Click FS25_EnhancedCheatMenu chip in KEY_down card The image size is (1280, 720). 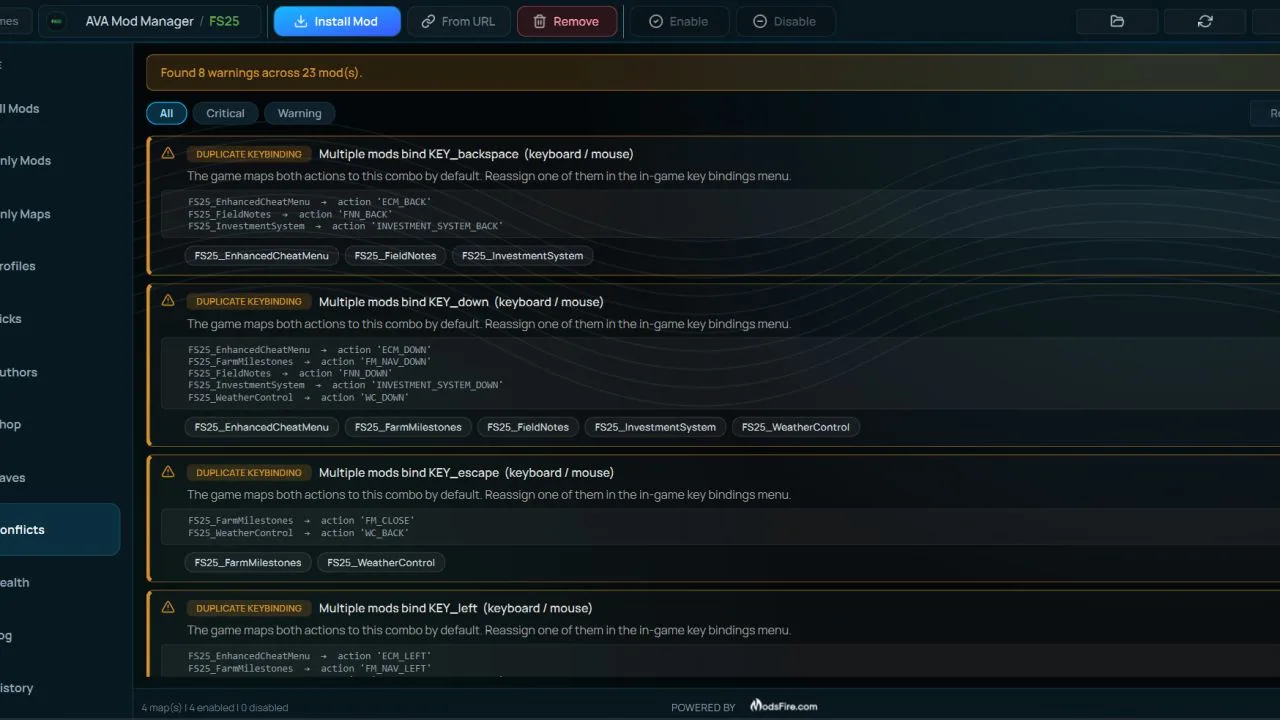point(261,427)
